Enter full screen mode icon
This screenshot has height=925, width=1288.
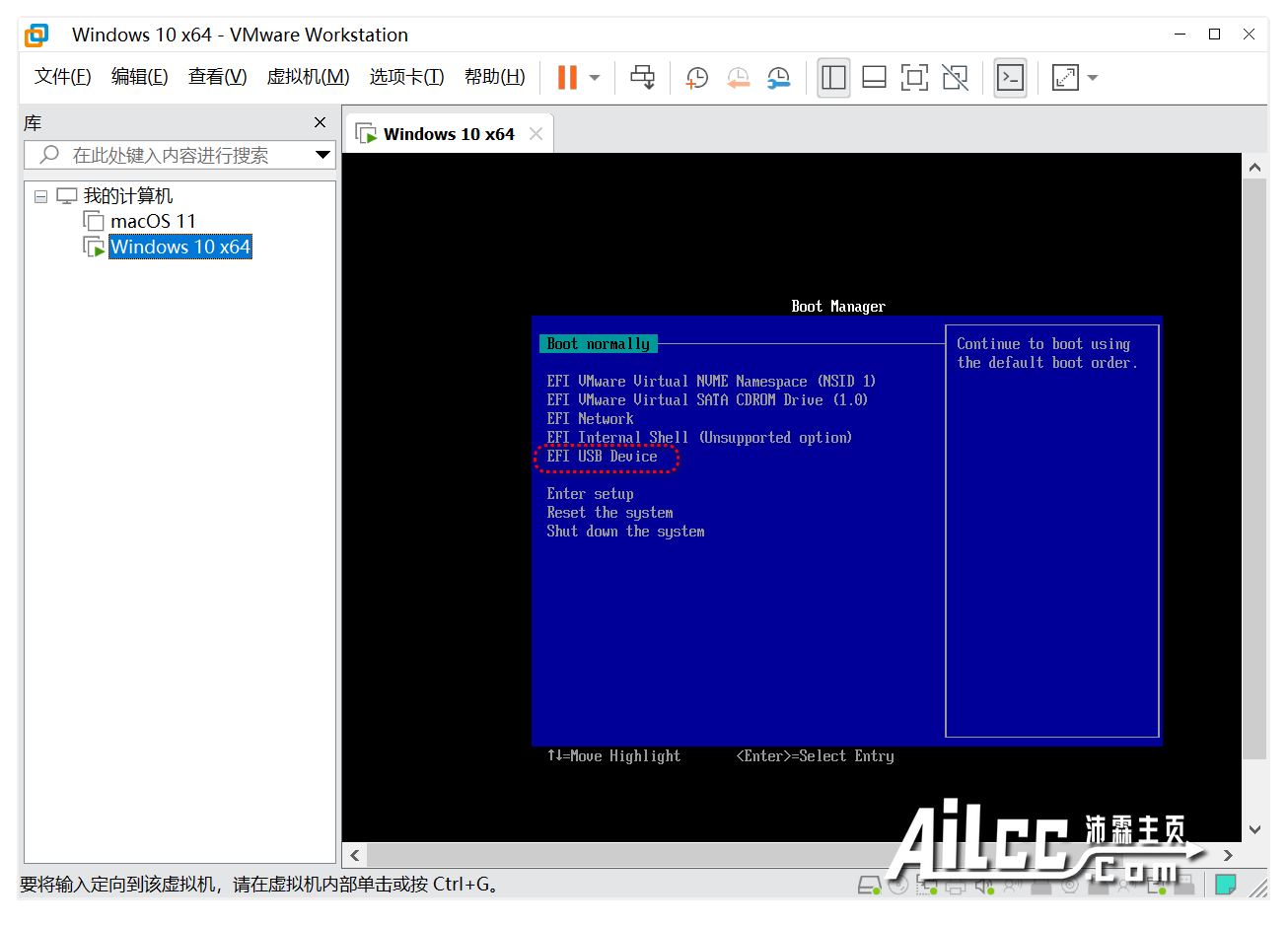(x=914, y=78)
